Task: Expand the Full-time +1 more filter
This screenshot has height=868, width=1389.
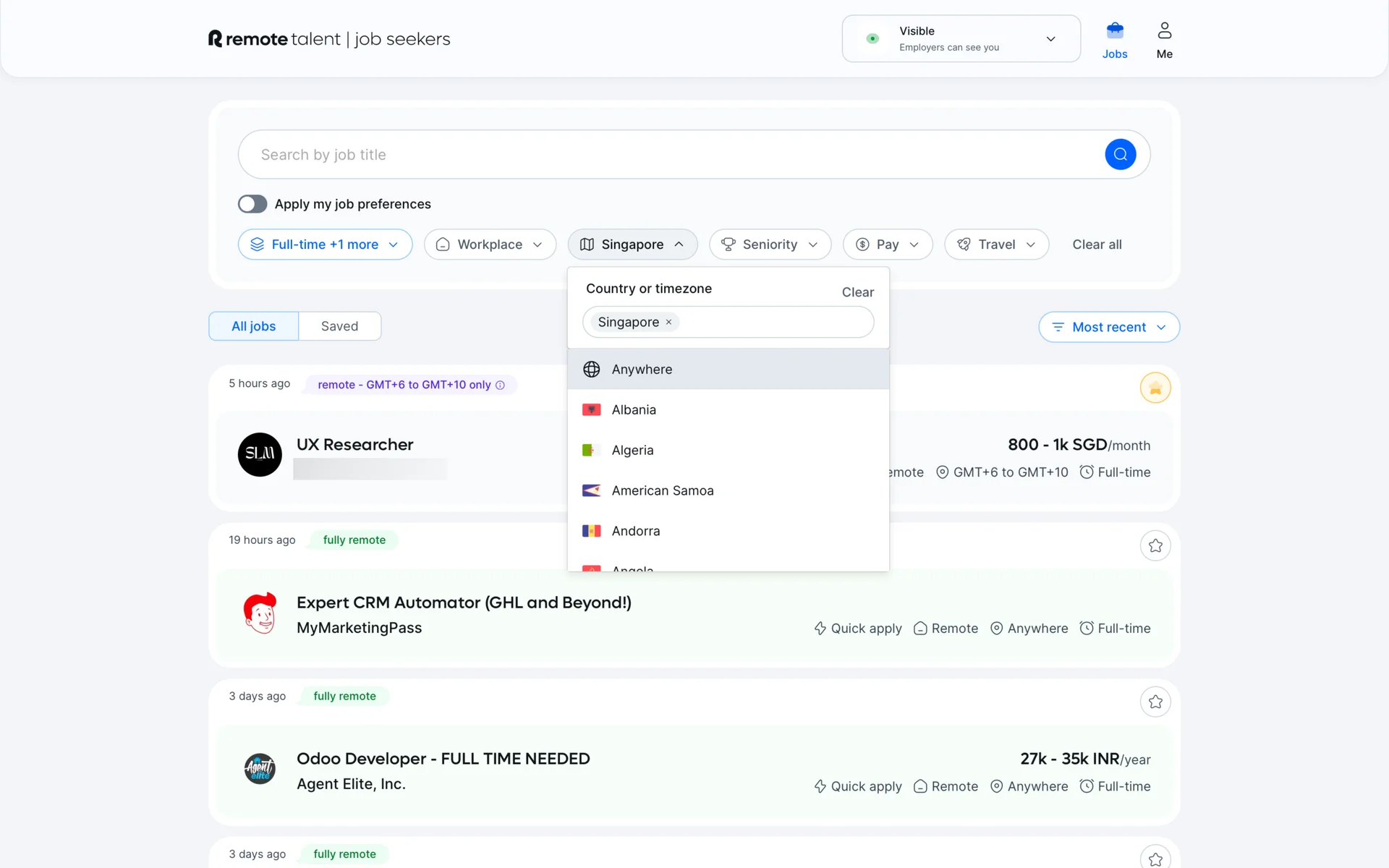Action: point(325,244)
